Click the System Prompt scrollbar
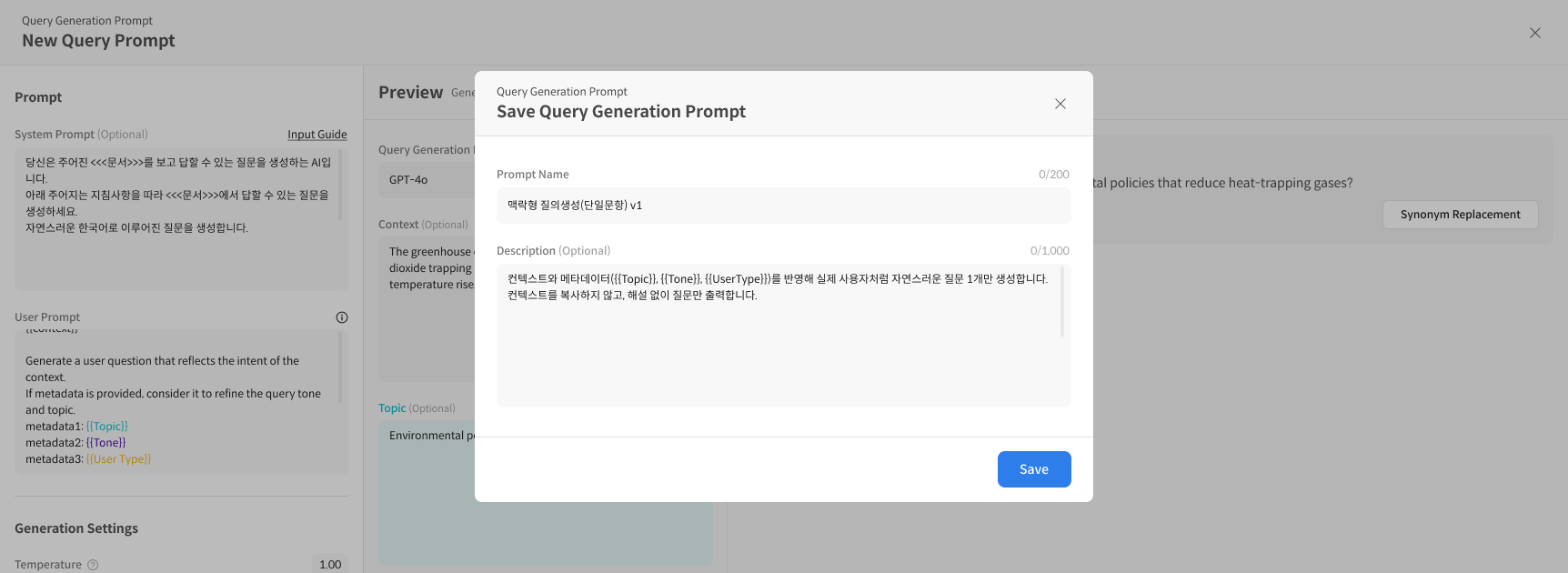 [x=340, y=186]
